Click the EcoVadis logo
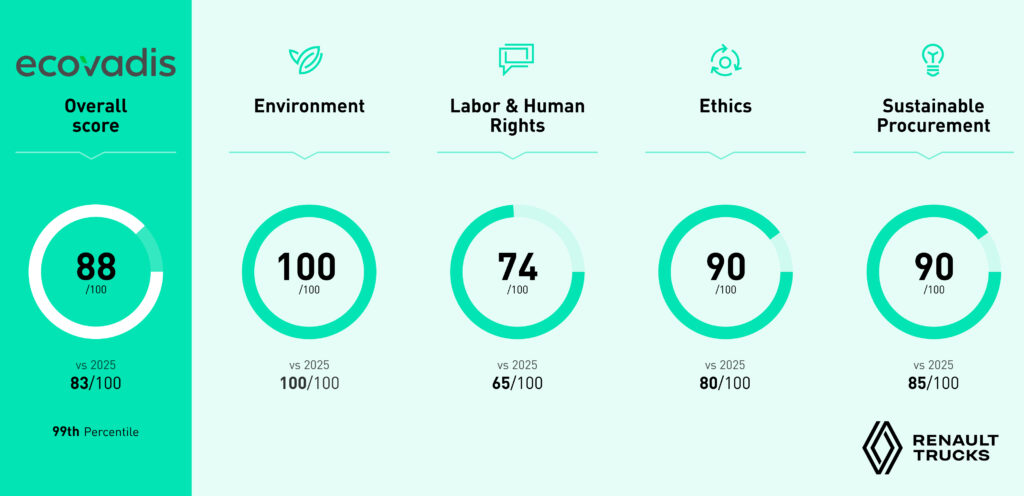Image resolution: width=1024 pixels, height=496 pixels. pos(96,65)
